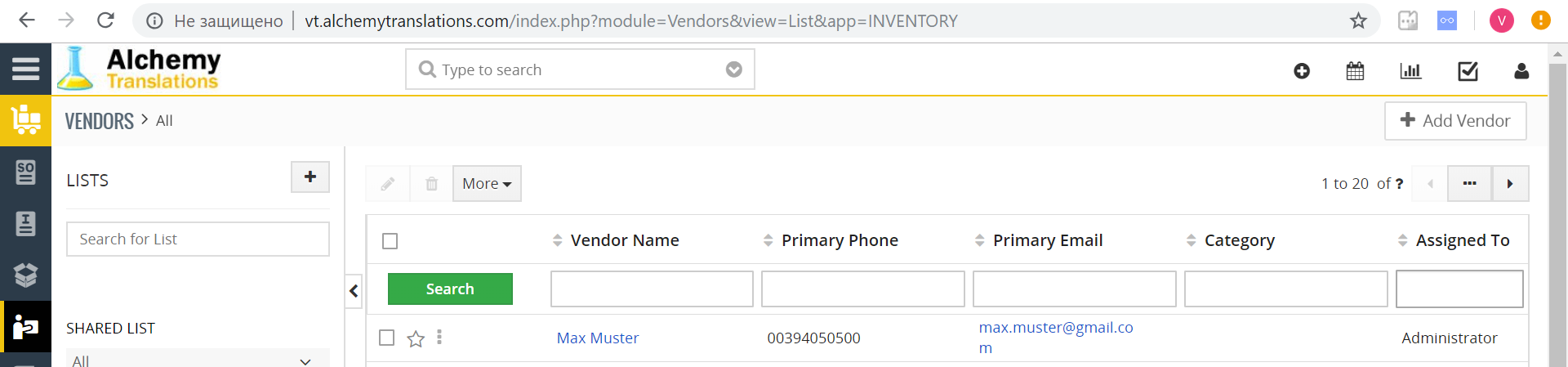Tick the select-all vendors checkbox
The width and height of the screenshot is (1568, 367).
click(390, 241)
